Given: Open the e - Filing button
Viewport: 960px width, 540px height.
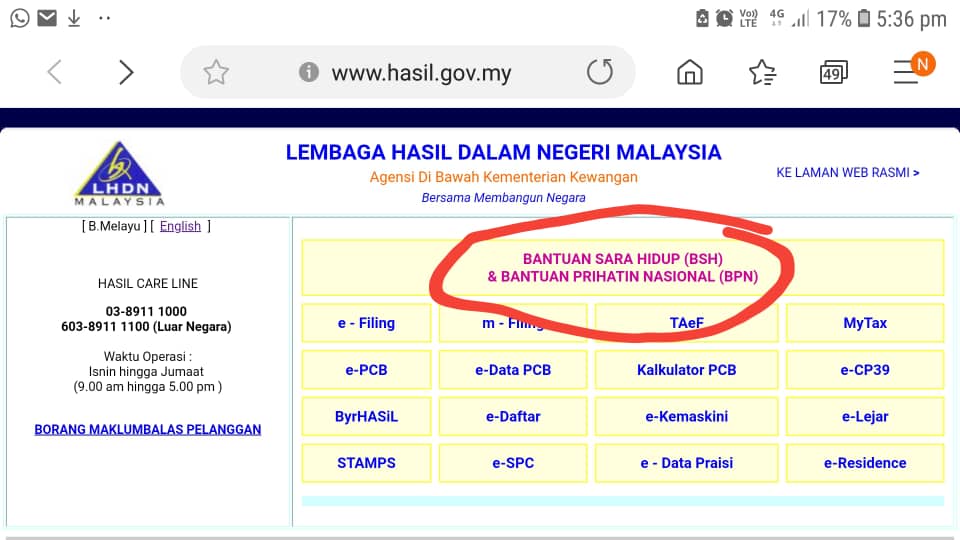Looking at the screenshot, I should point(366,323).
